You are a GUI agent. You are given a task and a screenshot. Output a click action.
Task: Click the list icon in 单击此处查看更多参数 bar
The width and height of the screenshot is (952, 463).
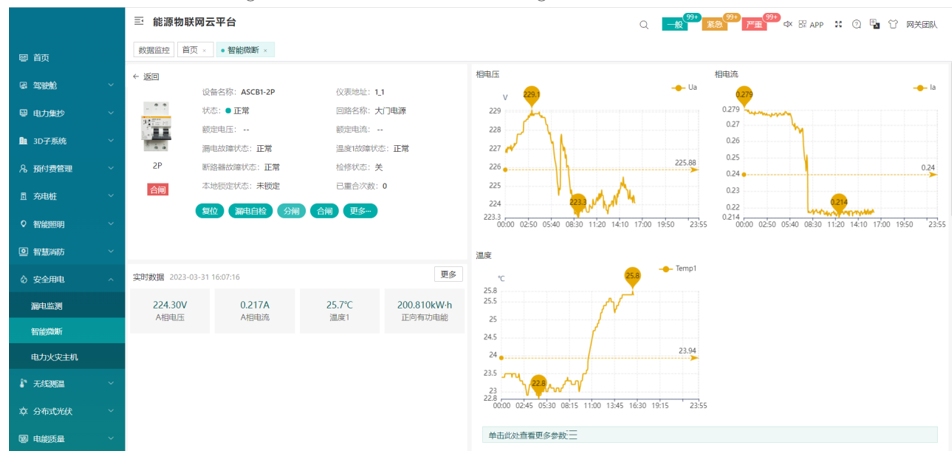[572, 435]
